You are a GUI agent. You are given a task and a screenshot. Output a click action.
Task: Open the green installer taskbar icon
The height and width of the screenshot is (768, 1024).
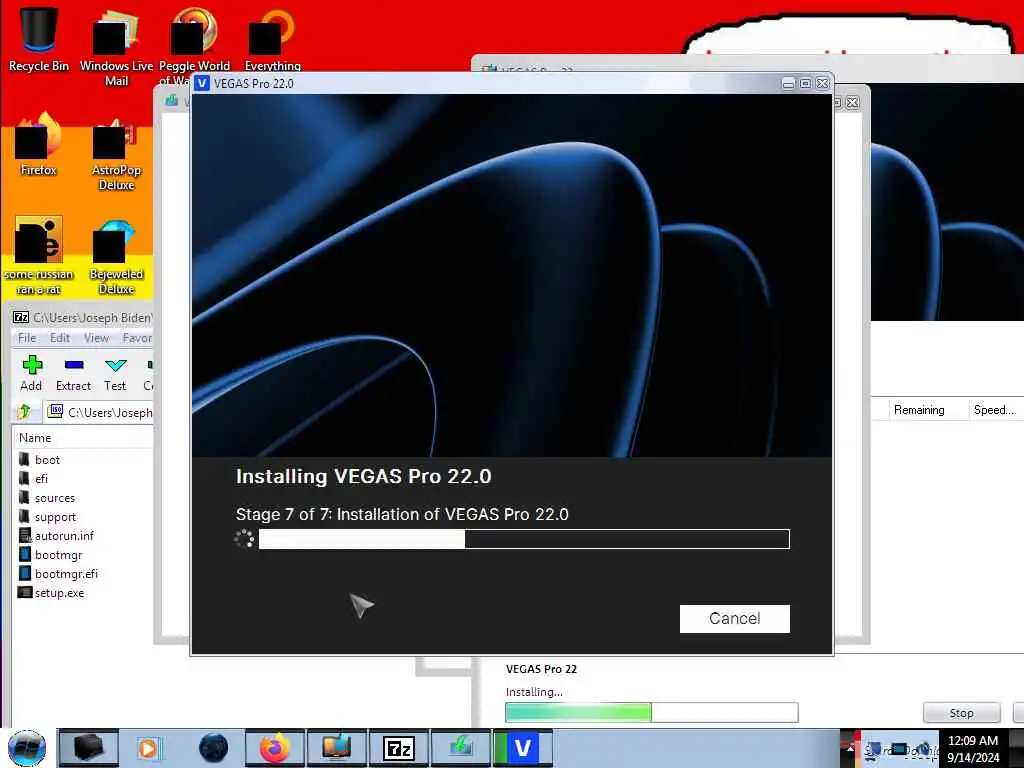coord(460,748)
